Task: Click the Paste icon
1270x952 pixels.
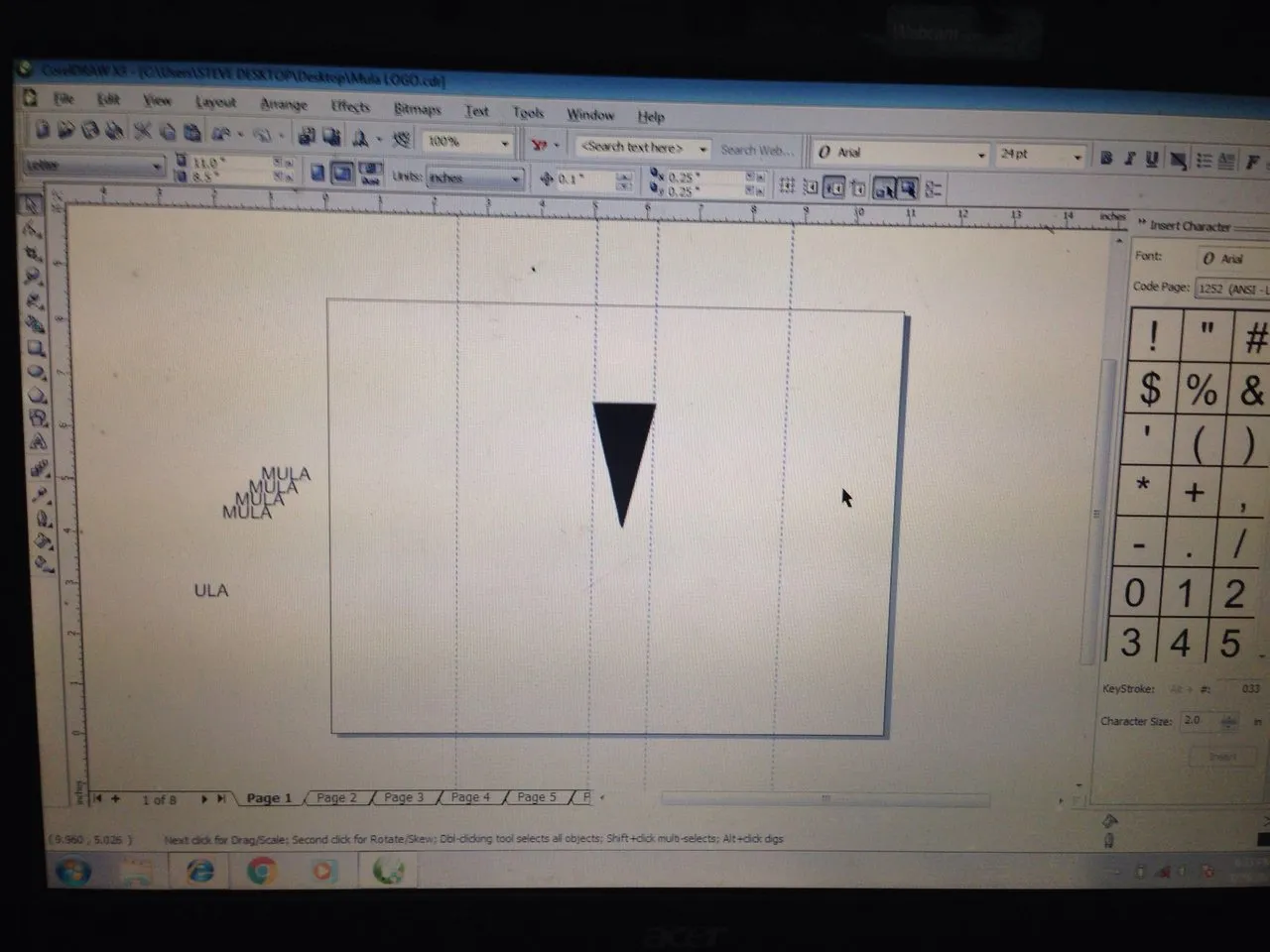Action: coord(191,132)
